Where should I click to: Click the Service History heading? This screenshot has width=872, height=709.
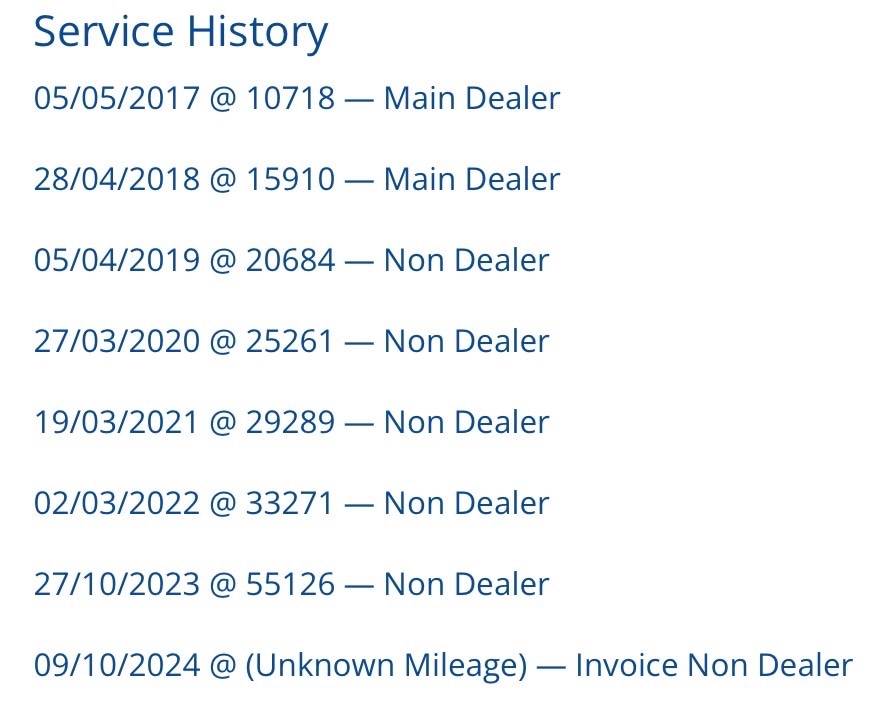181,32
